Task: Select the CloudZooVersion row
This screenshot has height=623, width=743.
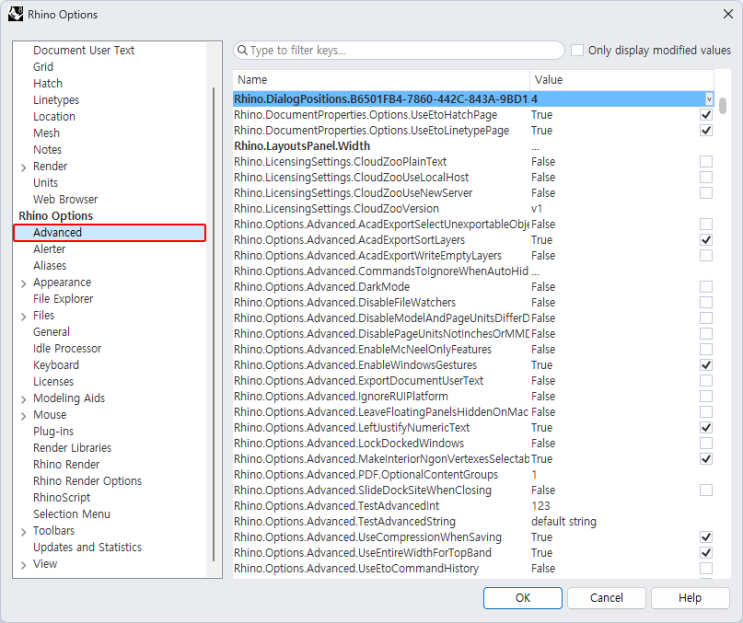Action: pos(473,208)
